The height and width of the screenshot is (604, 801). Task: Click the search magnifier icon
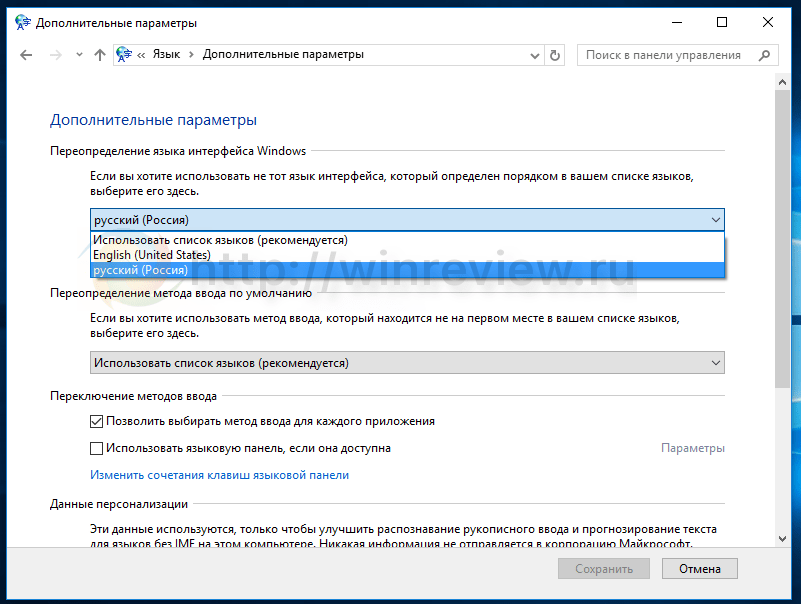click(762, 55)
